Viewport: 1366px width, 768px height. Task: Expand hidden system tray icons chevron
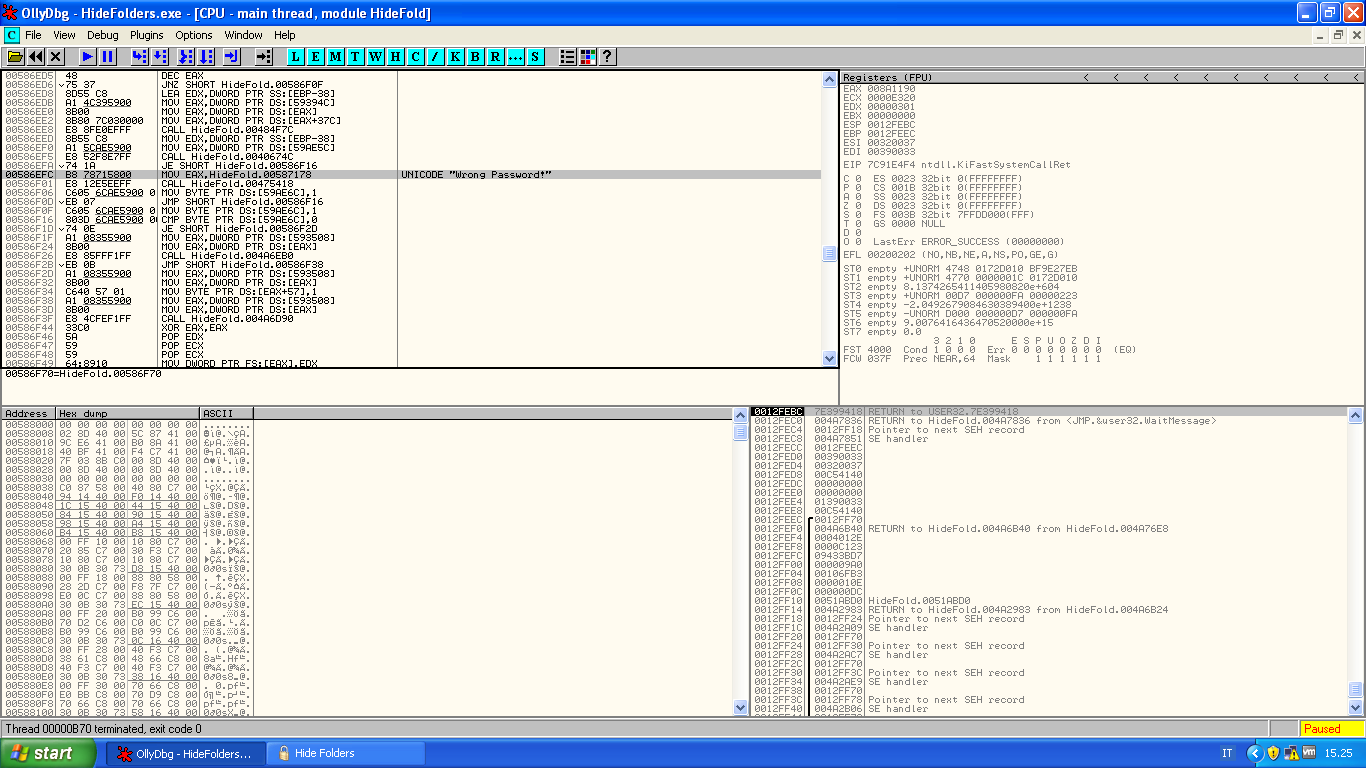(x=1255, y=753)
